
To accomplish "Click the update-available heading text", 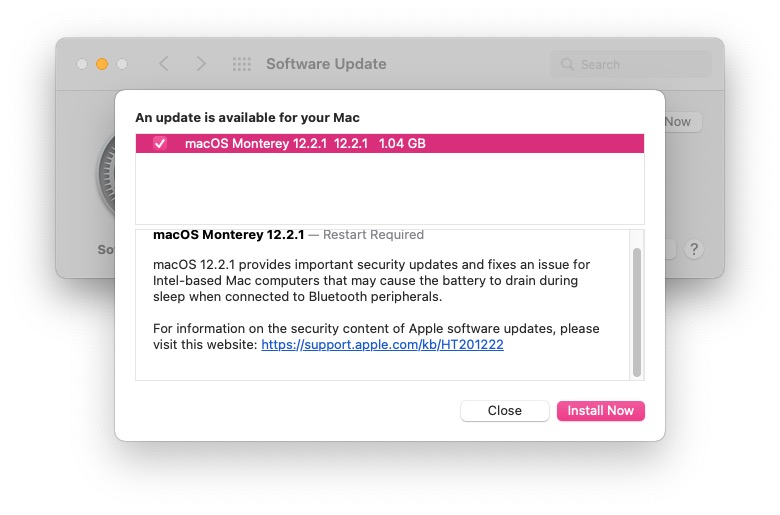I will coord(247,118).
